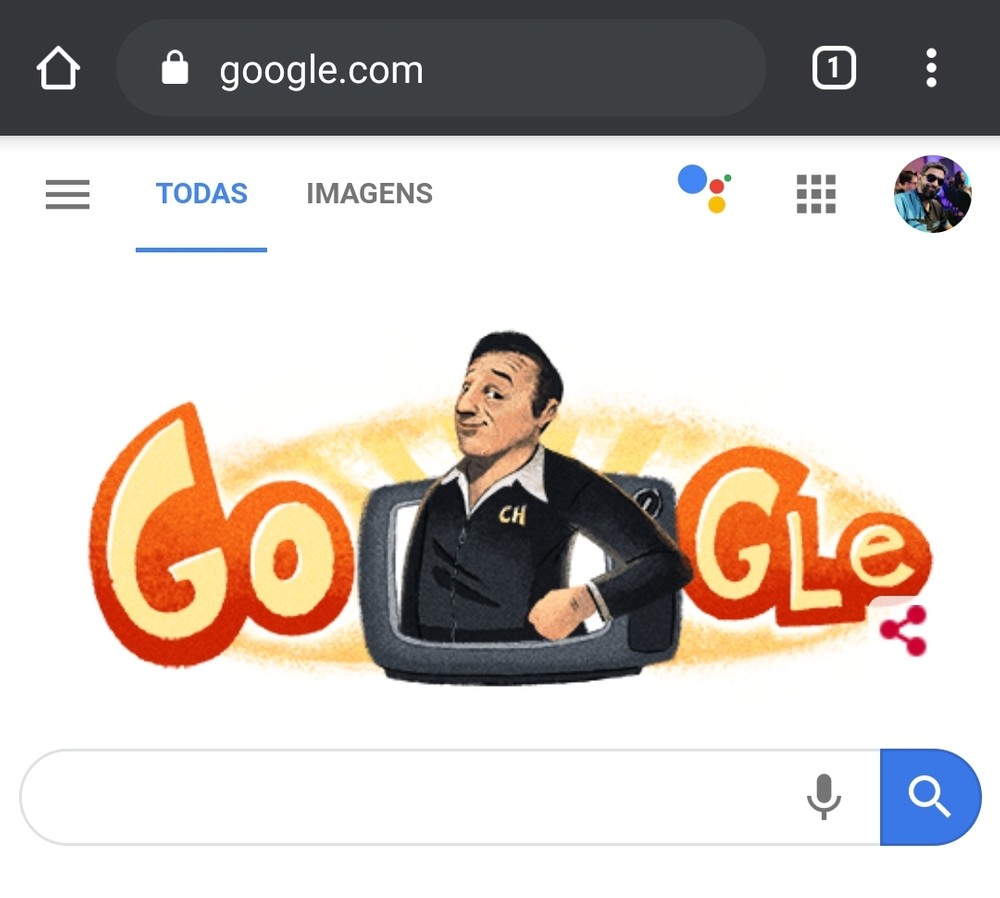
Task: Select the TODAS tab
Action: (202, 194)
